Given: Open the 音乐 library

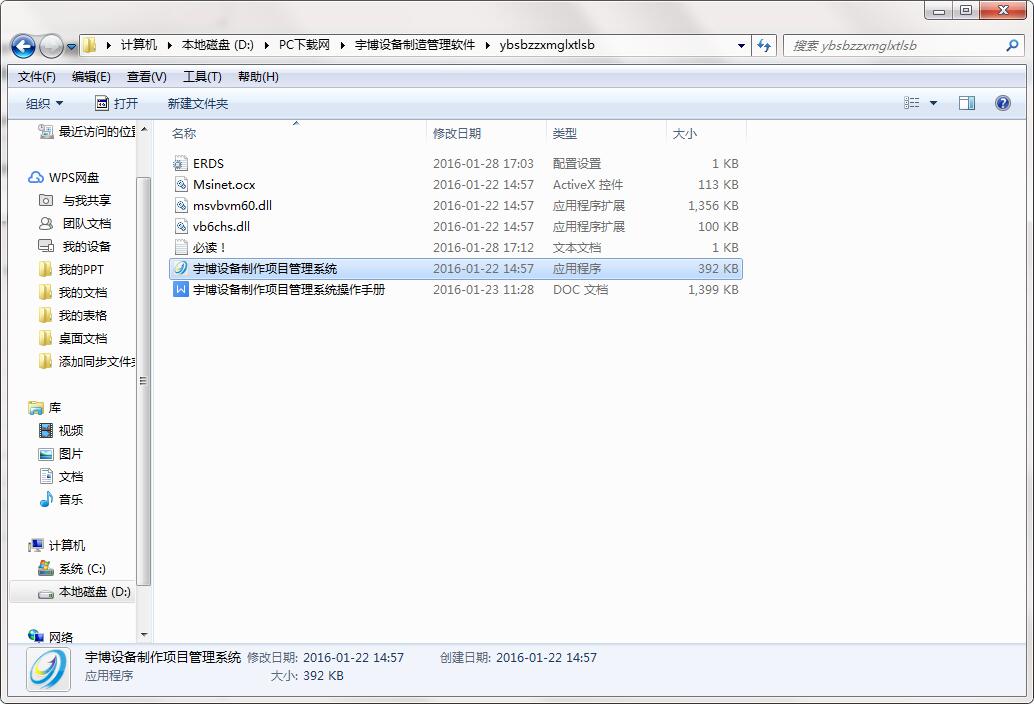Looking at the screenshot, I should 61,500.
